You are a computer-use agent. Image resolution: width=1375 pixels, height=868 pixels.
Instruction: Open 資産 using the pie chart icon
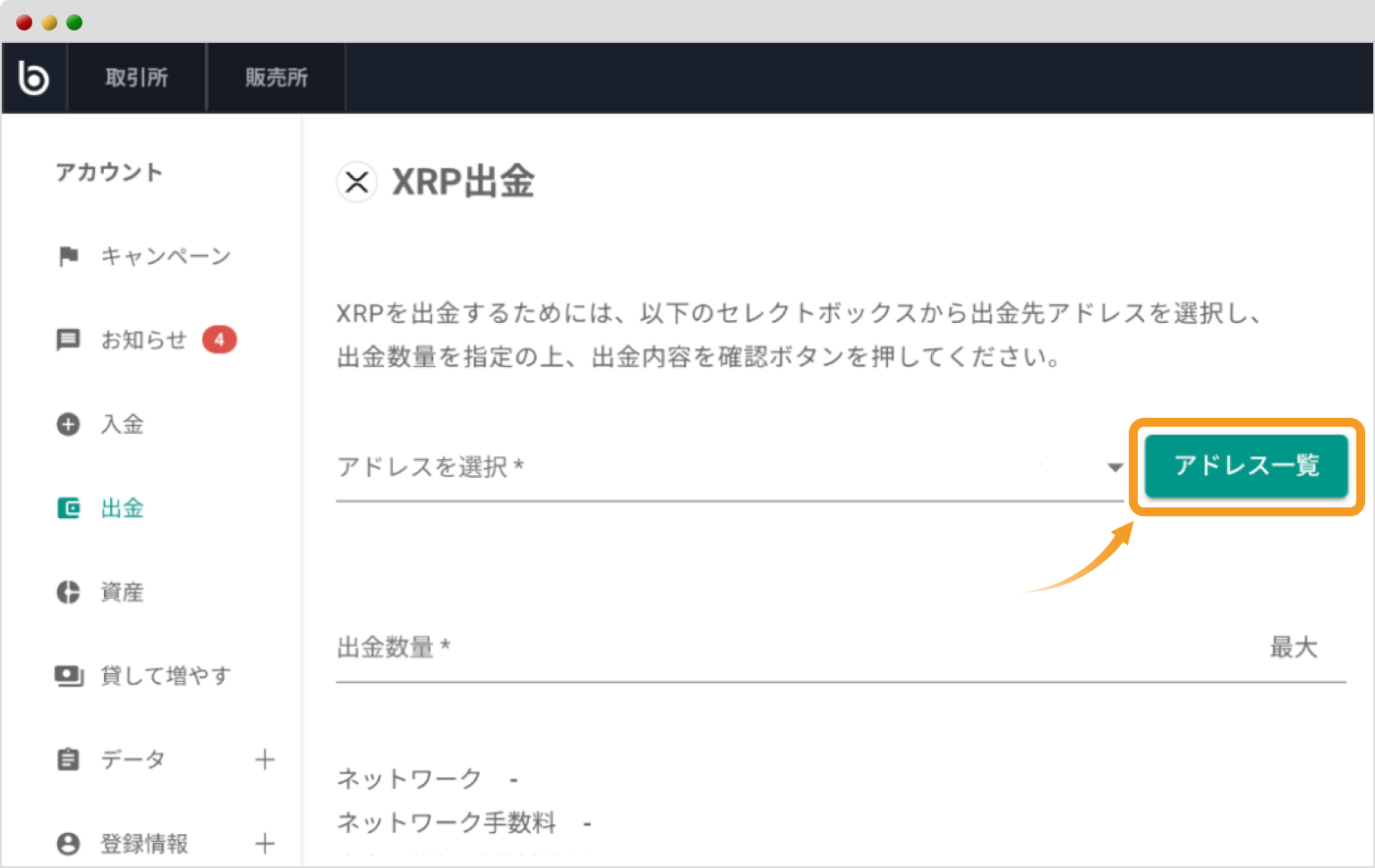(x=68, y=591)
